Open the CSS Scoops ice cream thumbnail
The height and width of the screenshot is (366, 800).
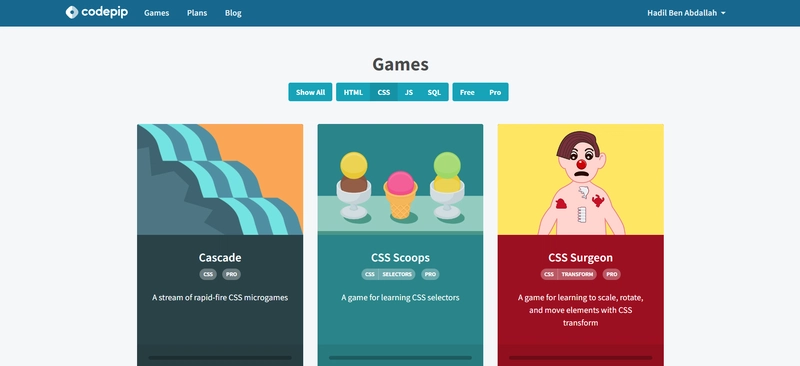point(400,179)
